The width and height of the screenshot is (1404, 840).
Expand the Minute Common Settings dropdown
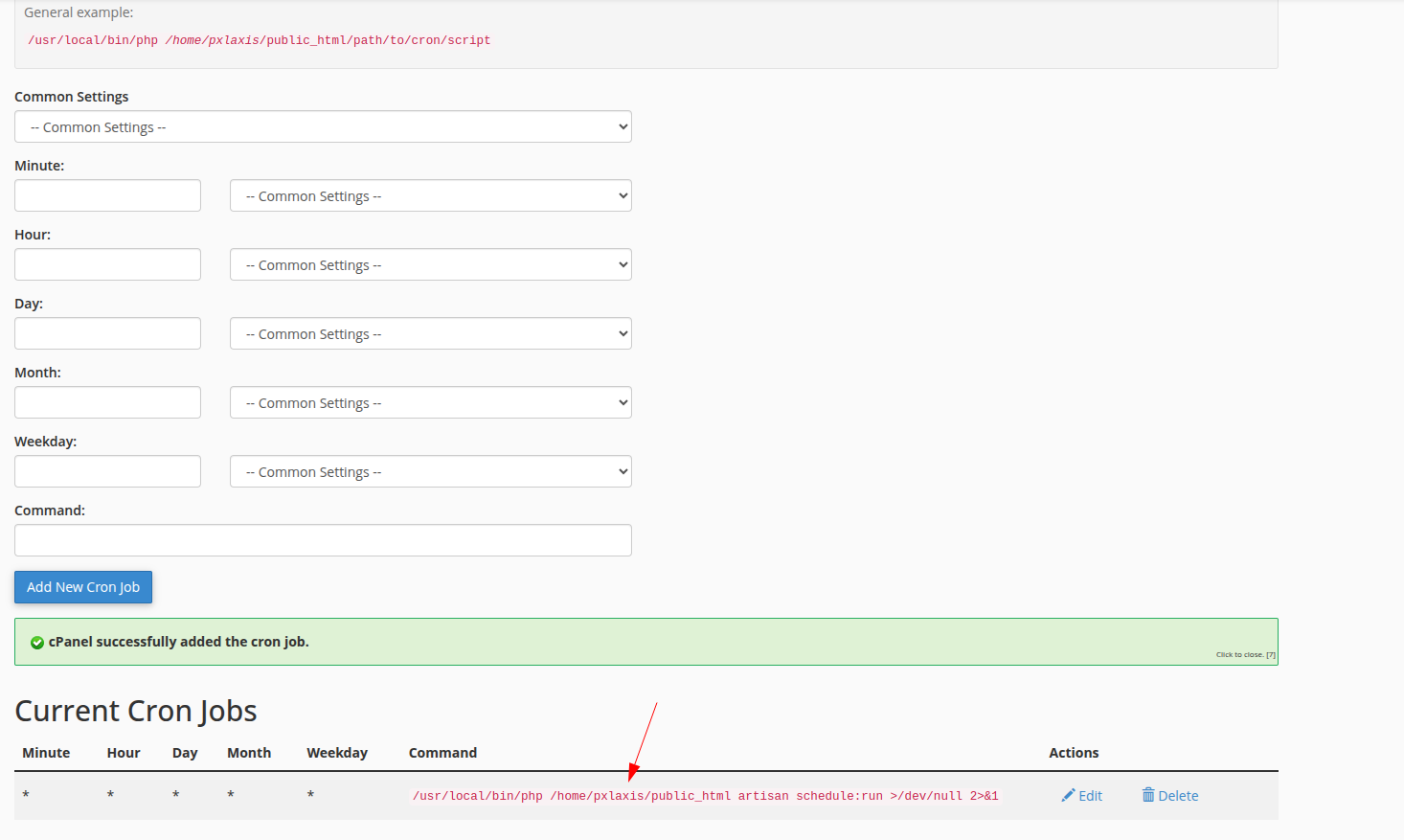tap(431, 195)
